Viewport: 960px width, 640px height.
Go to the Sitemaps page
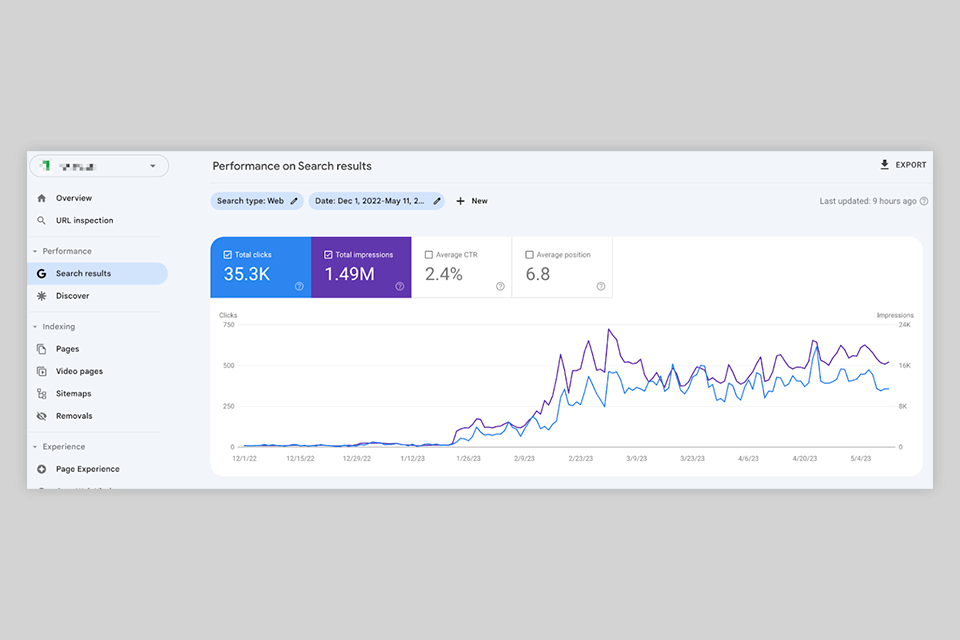click(x=73, y=394)
